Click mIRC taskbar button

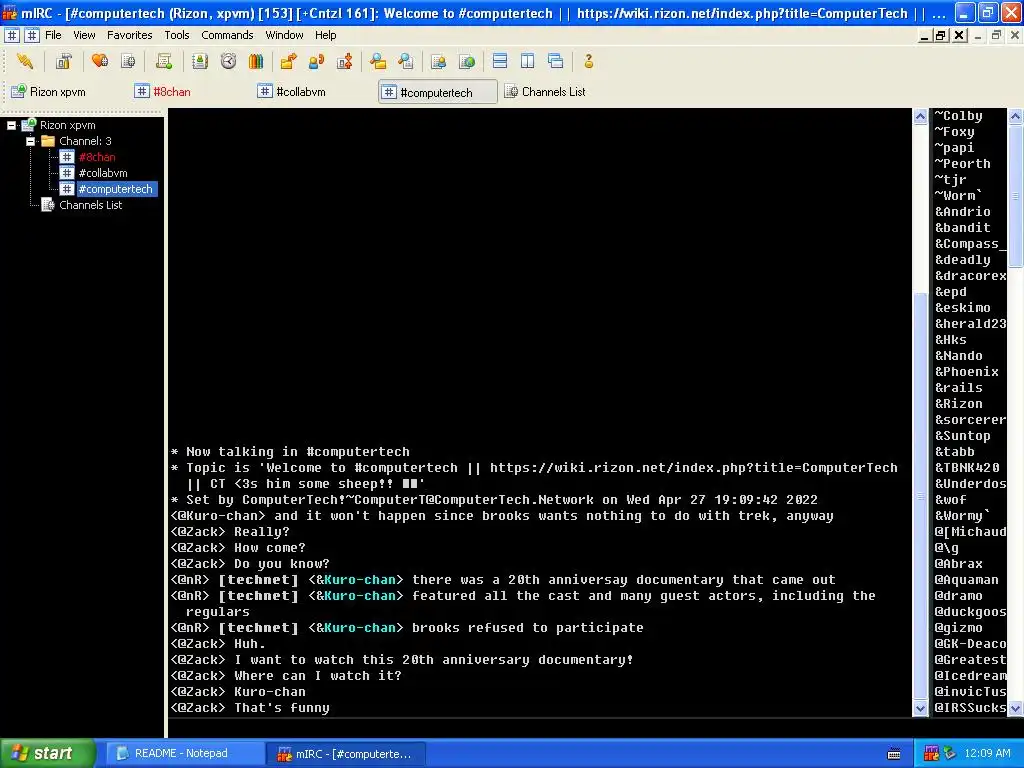tap(346, 754)
